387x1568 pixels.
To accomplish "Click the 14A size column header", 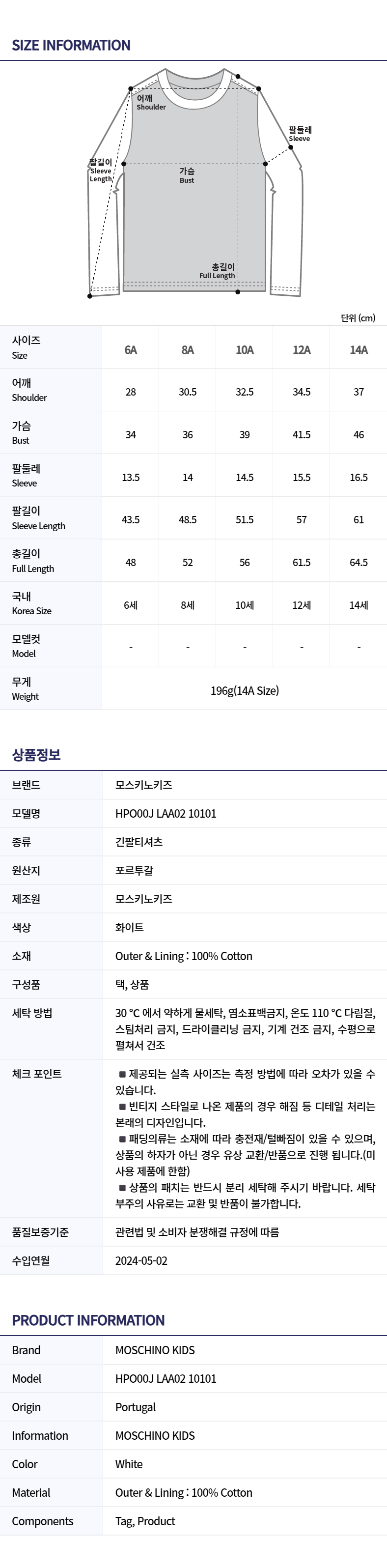I will (x=359, y=350).
